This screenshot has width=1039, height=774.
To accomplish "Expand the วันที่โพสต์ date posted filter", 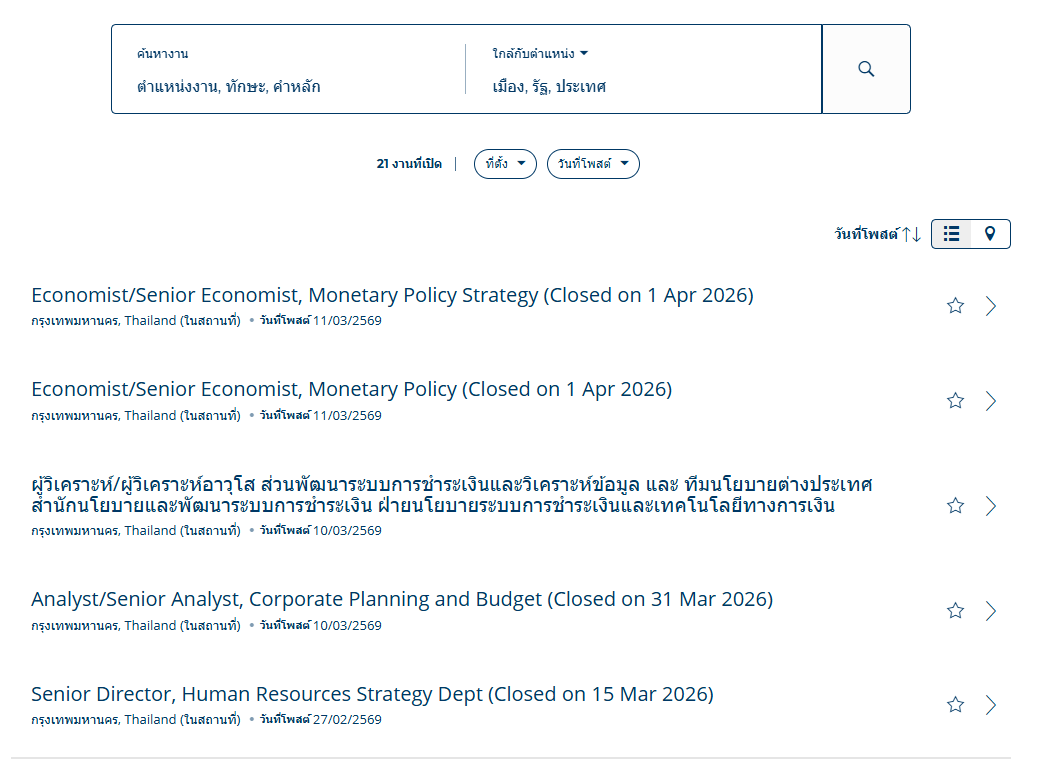I will (x=592, y=164).
